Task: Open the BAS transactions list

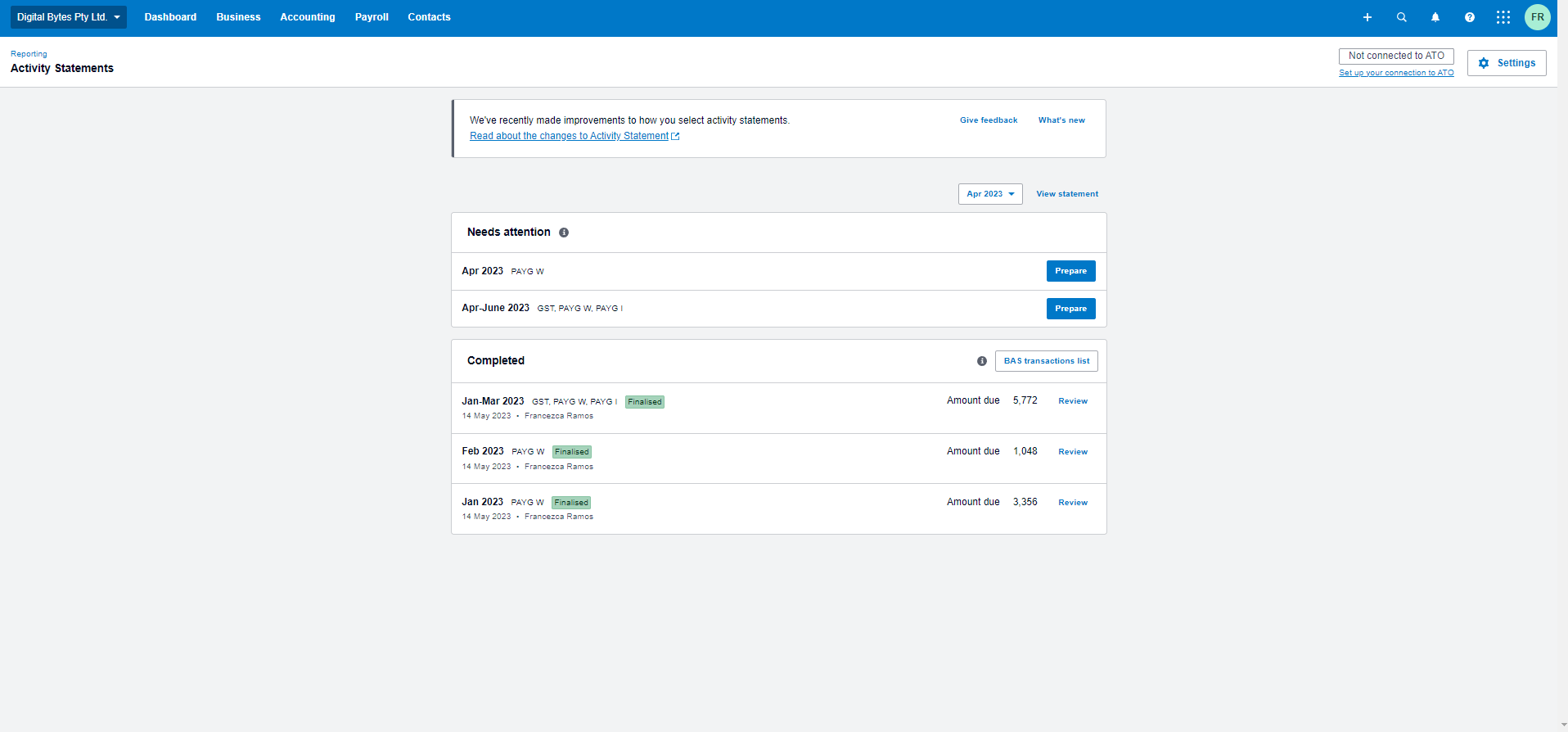Action: click(1047, 361)
